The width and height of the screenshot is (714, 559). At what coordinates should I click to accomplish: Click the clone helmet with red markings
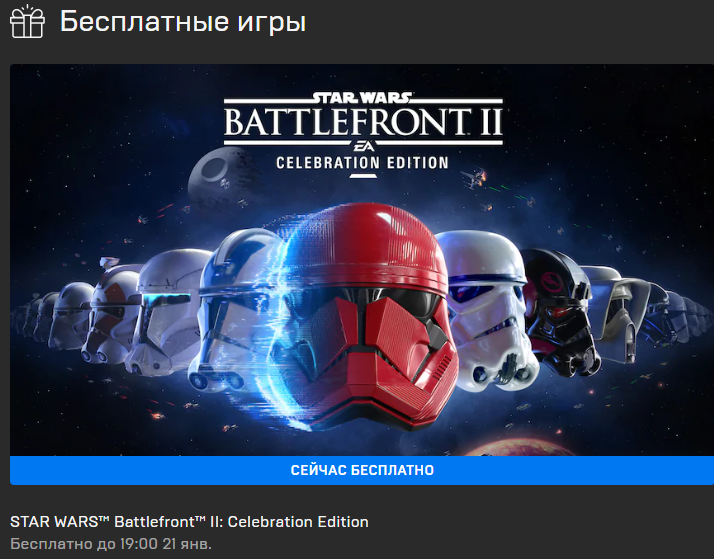111,314
